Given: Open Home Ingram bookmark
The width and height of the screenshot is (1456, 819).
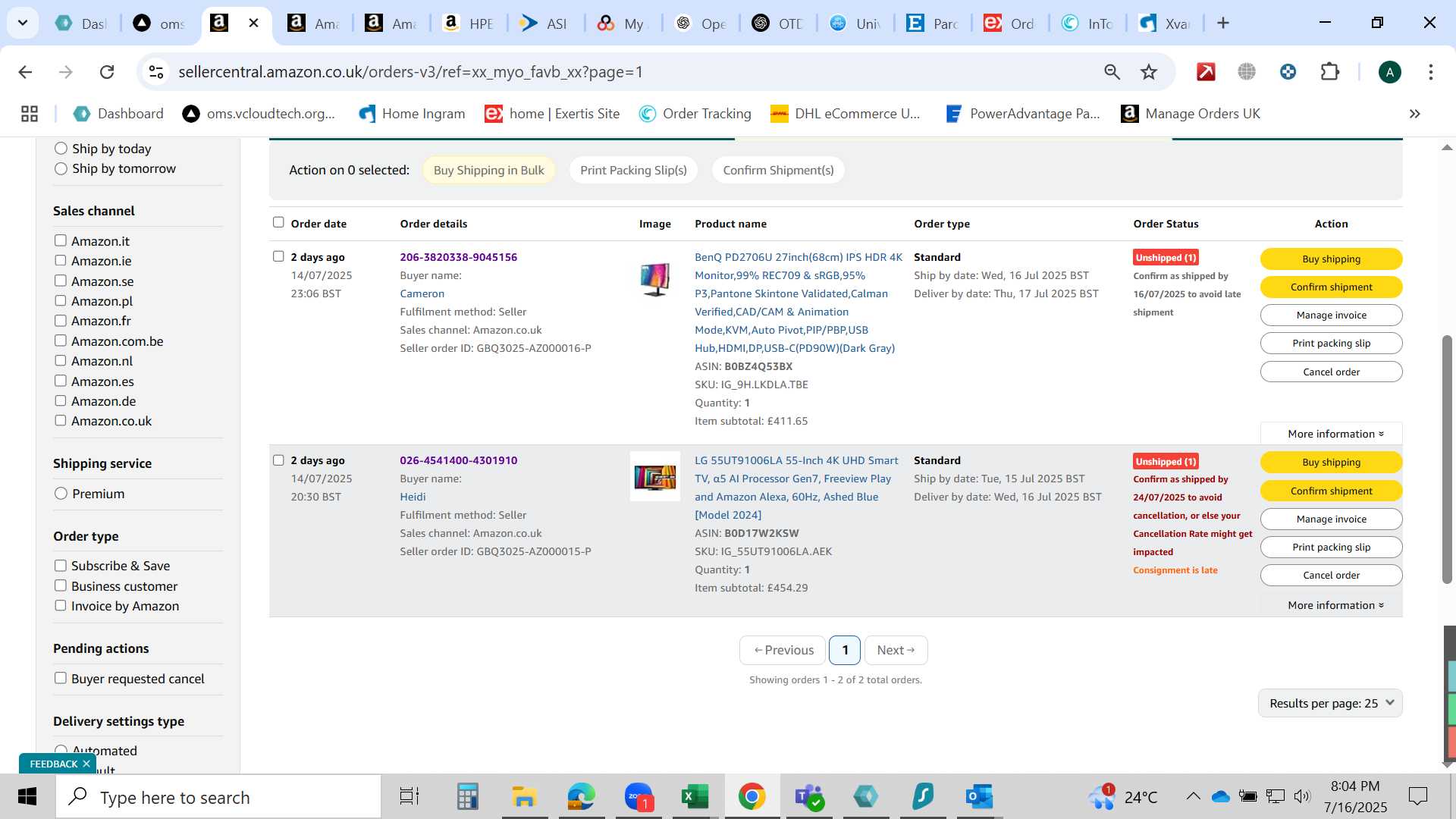Looking at the screenshot, I should (x=412, y=114).
